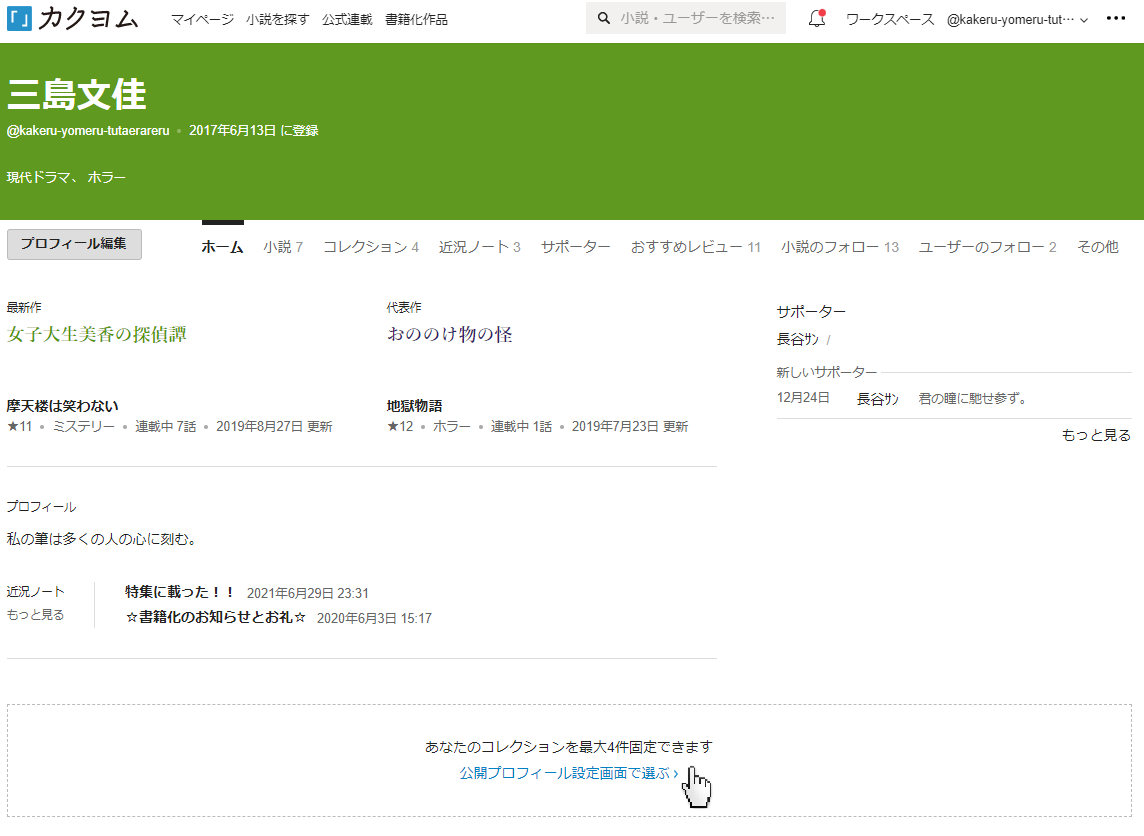Click 長谷サン in the 12月24日 row

pyautogui.click(x=878, y=398)
